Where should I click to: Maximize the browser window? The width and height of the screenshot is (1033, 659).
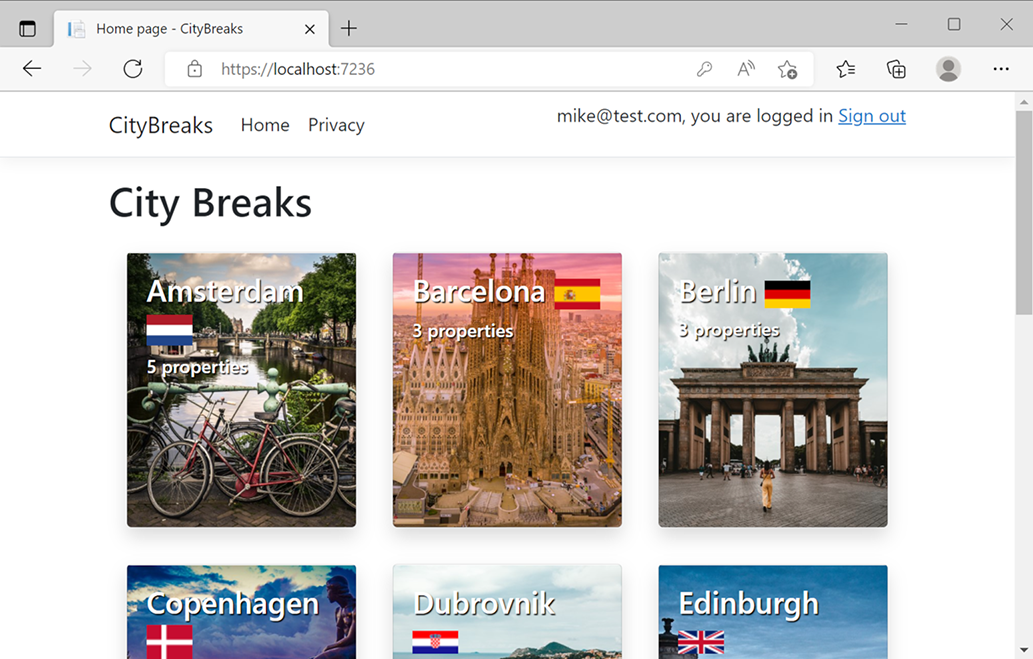pyautogui.click(x=954, y=24)
